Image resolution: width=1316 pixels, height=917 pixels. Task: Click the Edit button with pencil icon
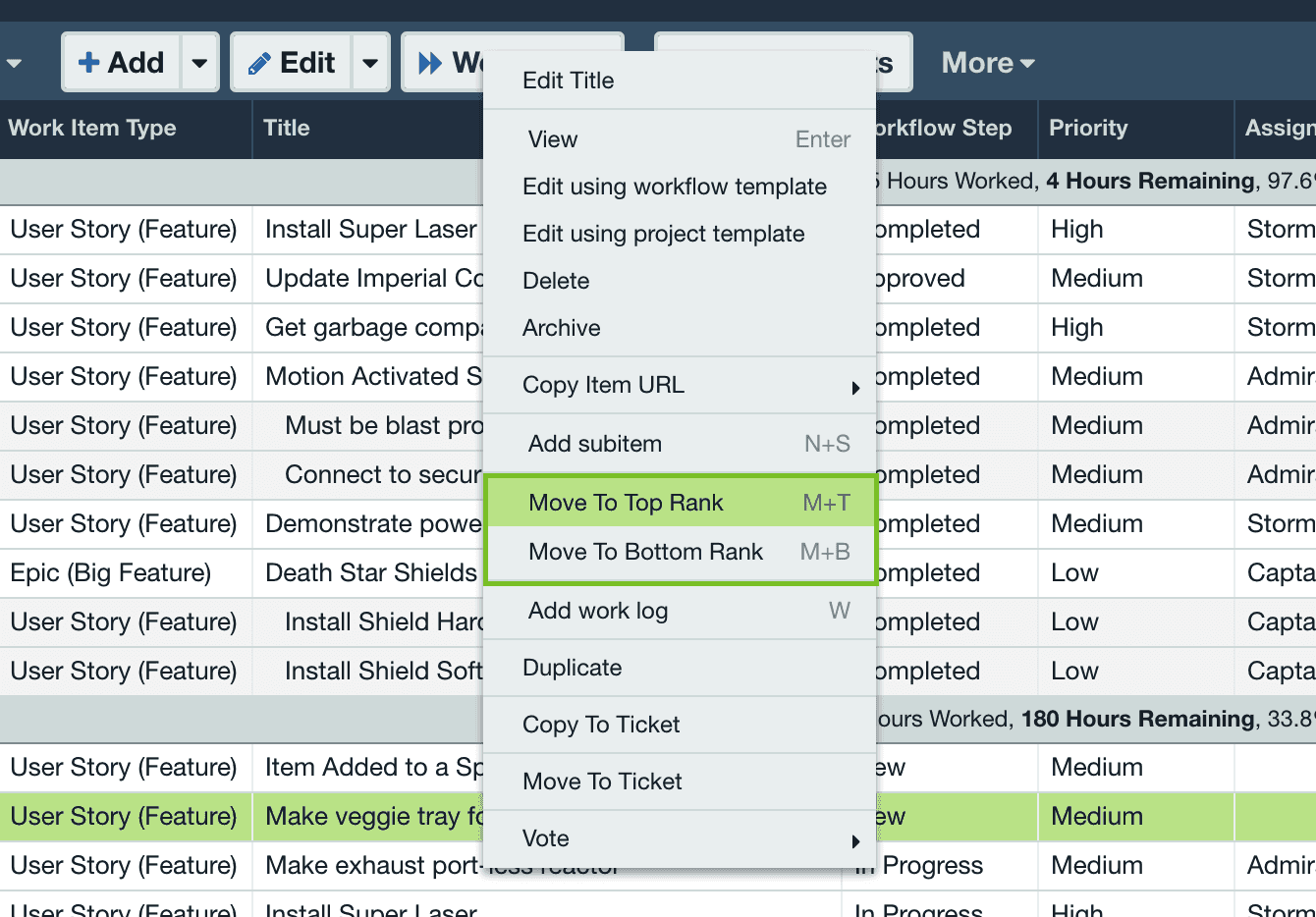(291, 63)
